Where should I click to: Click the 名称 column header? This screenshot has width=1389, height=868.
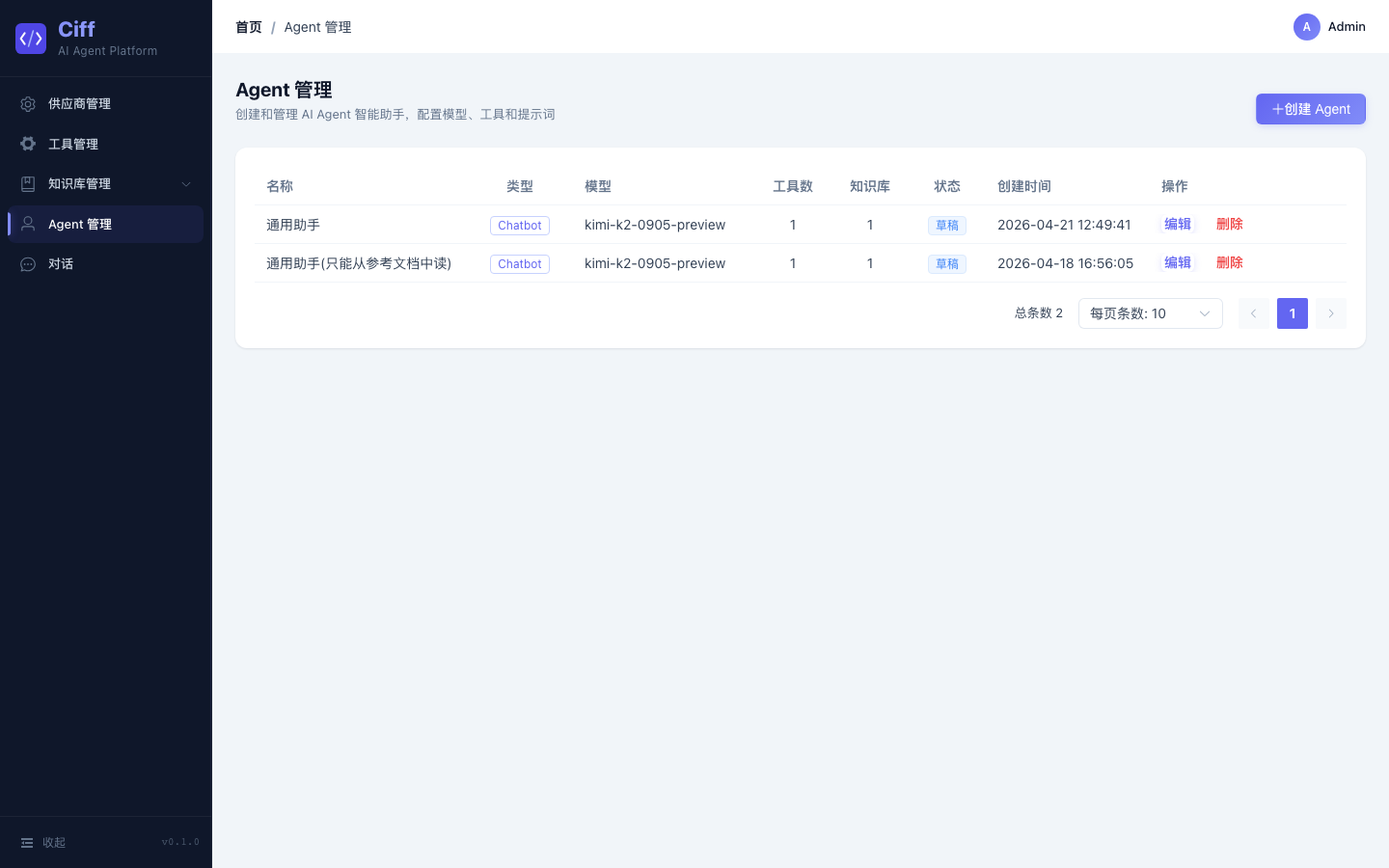[x=280, y=186]
